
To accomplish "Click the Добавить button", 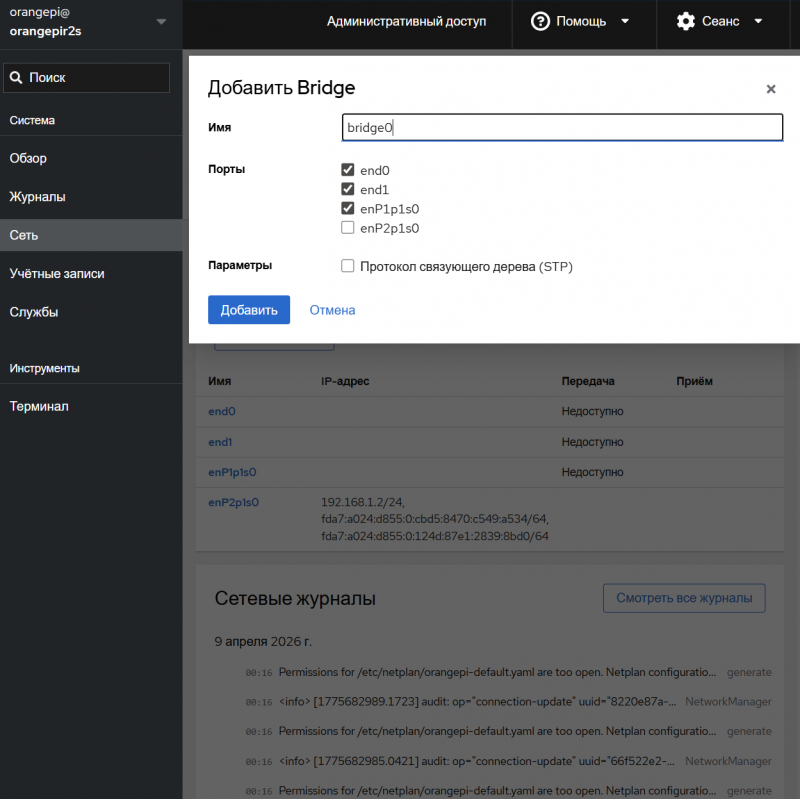I will click(x=248, y=310).
